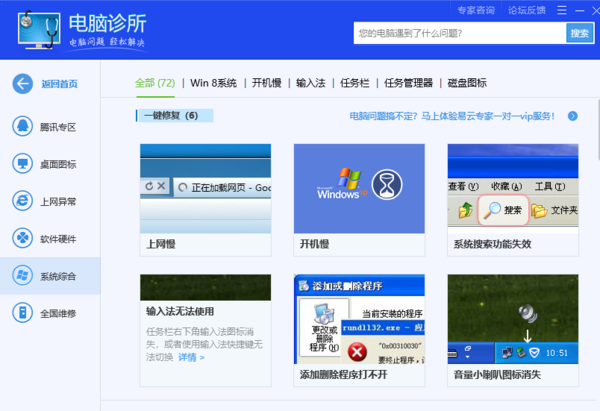Click the vertical scrollbar of the content area
Screen dimensions: 600x411
point(598,129)
